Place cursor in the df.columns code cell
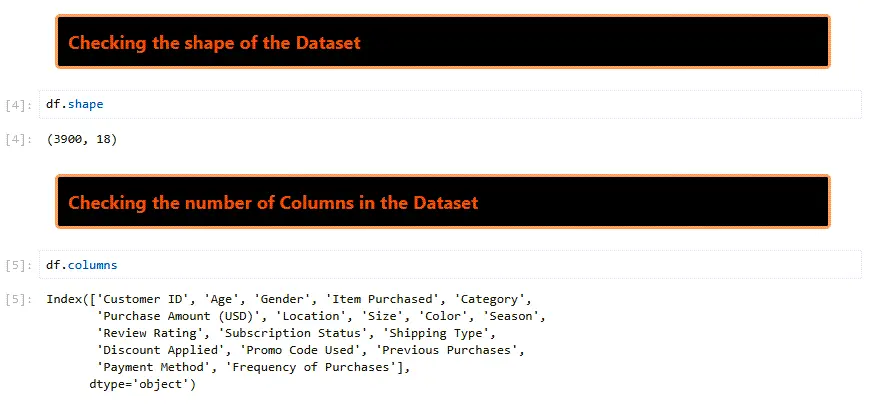Viewport: 869px width, 404px height. (x=450, y=265)
